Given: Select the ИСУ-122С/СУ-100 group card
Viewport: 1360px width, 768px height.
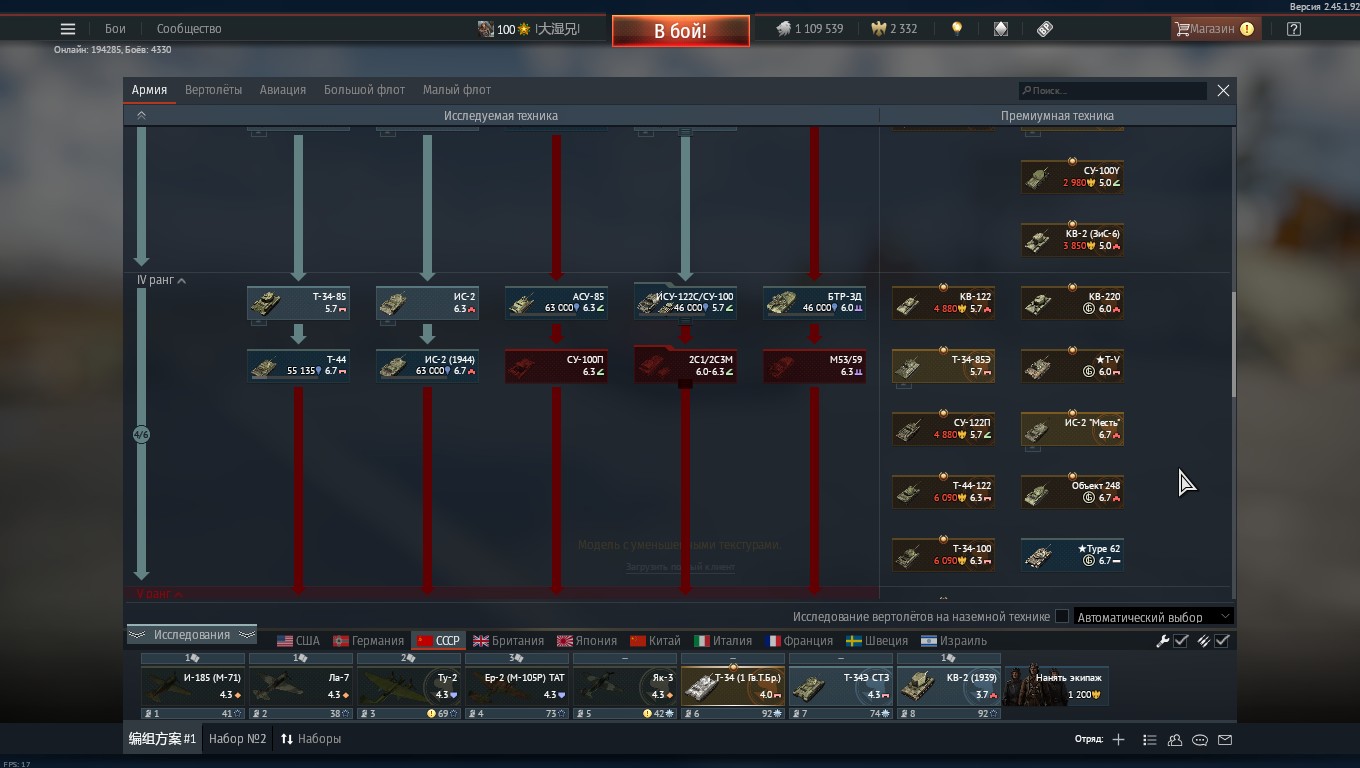Looking at the screenshot, I should pyautogui.click(x=685, y=302).
